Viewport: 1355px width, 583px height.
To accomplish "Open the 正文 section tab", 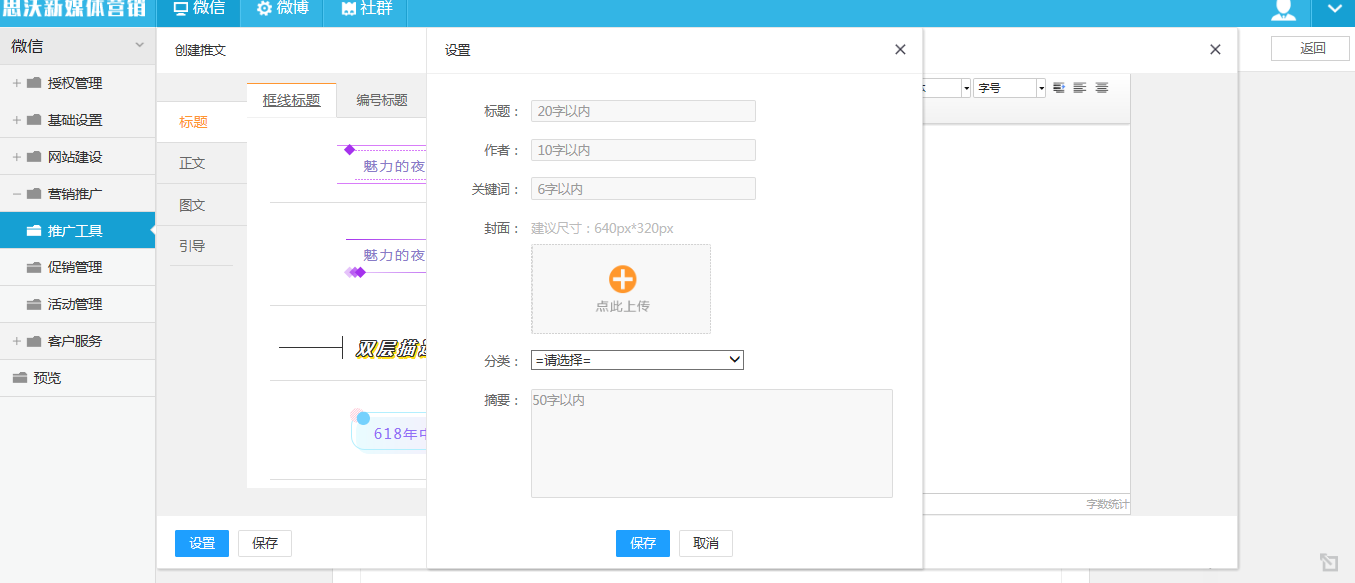I will (x=192, y=163).
